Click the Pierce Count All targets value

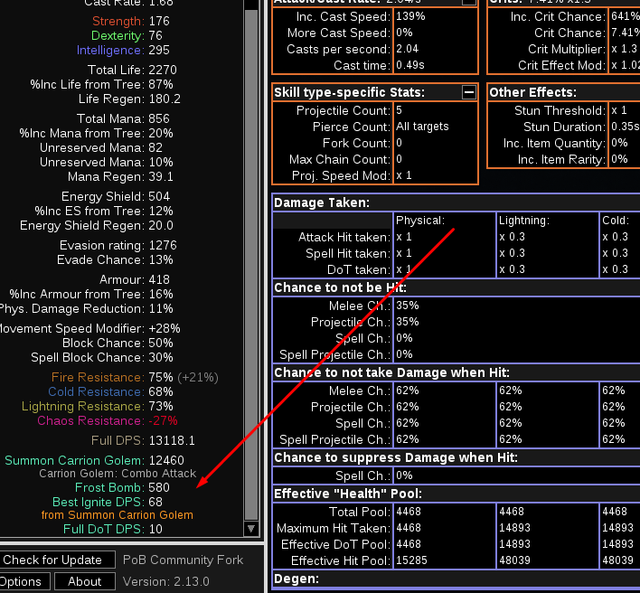422,127
